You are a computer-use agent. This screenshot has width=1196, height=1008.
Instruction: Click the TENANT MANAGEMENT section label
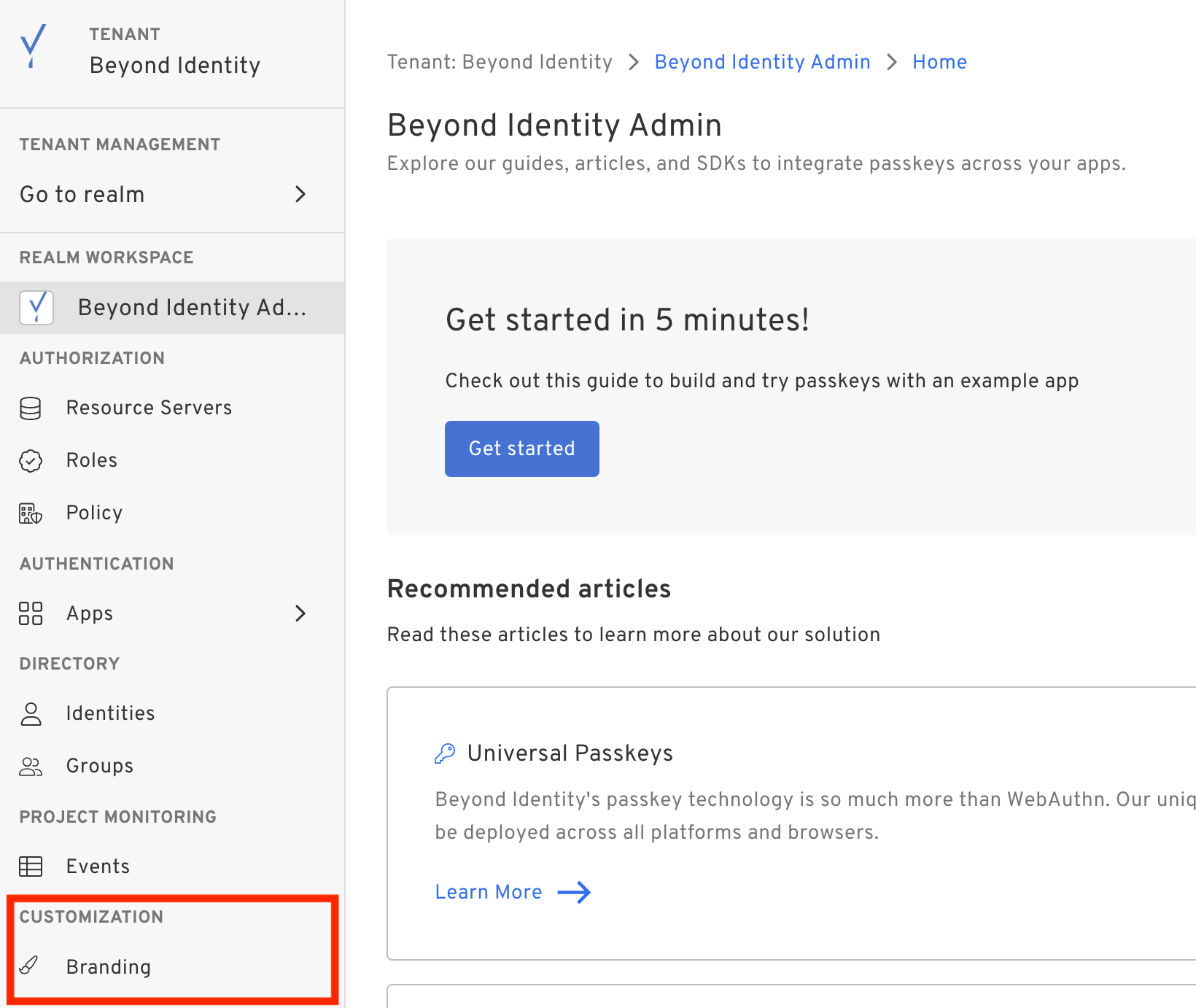coord(120,144)
